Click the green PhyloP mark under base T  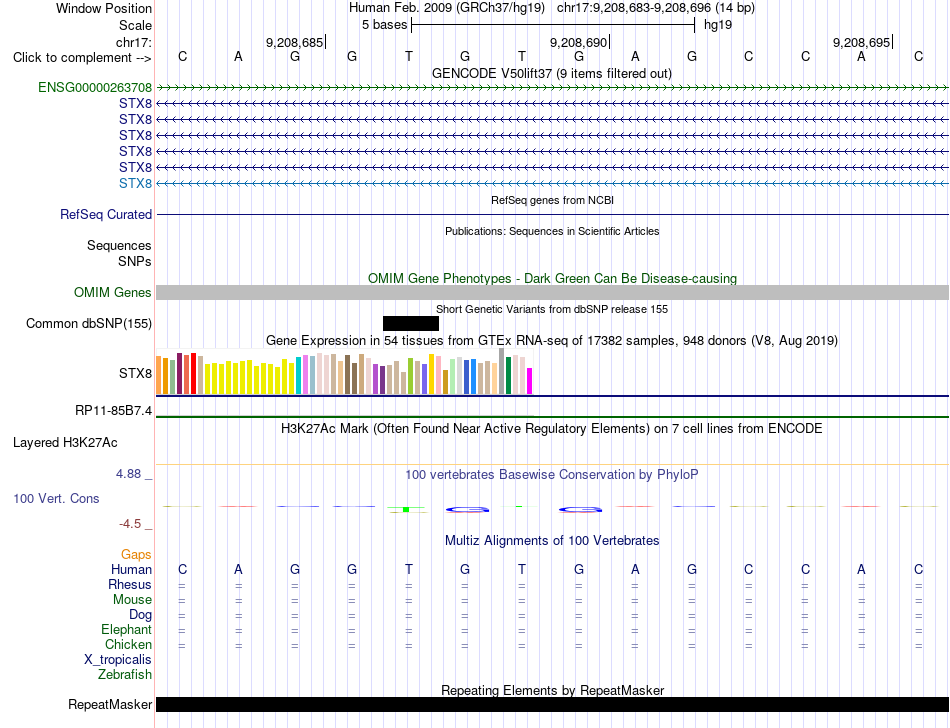[407, 509]
